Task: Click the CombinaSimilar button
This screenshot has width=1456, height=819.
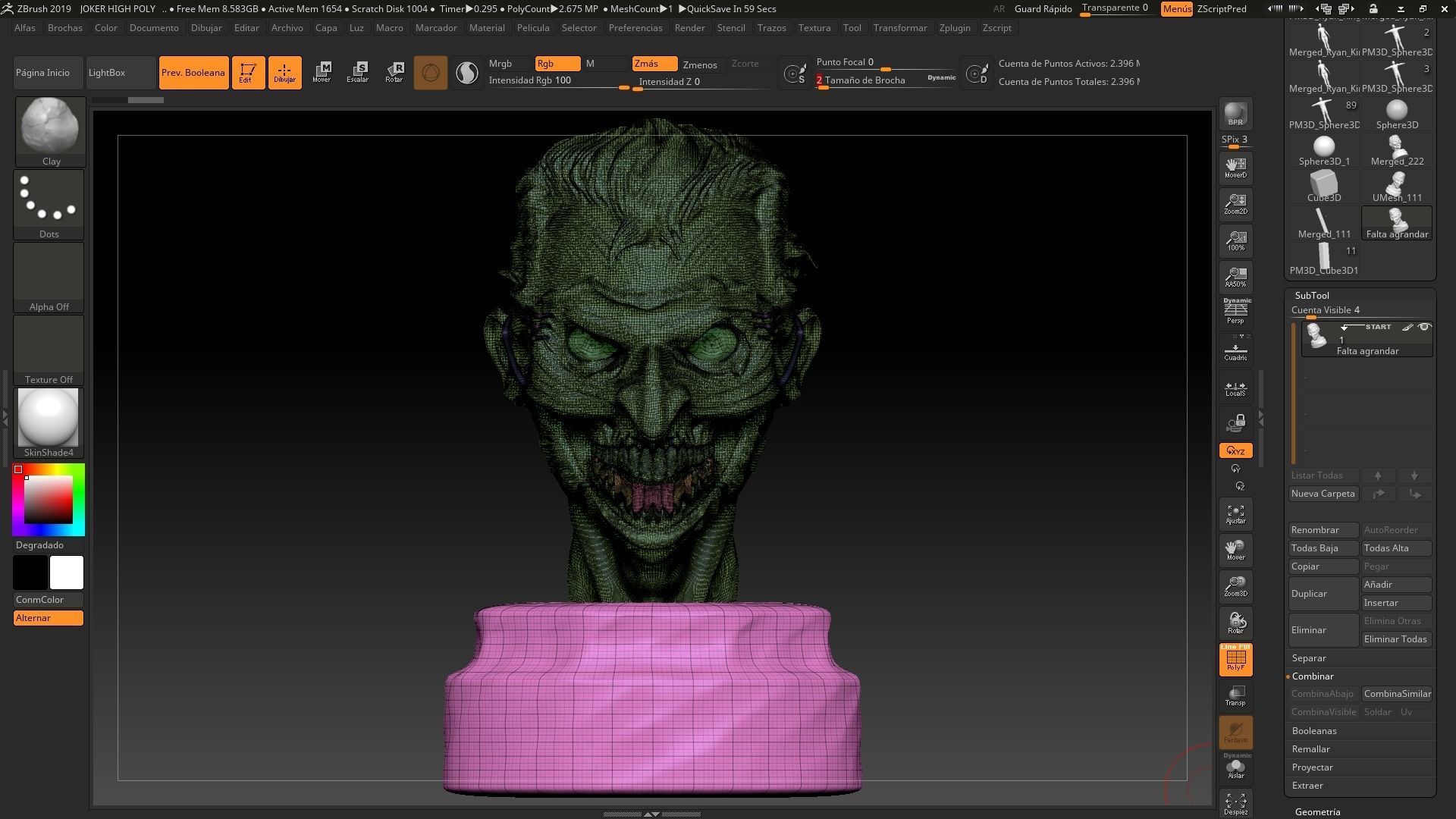Action: point(1397,694)
